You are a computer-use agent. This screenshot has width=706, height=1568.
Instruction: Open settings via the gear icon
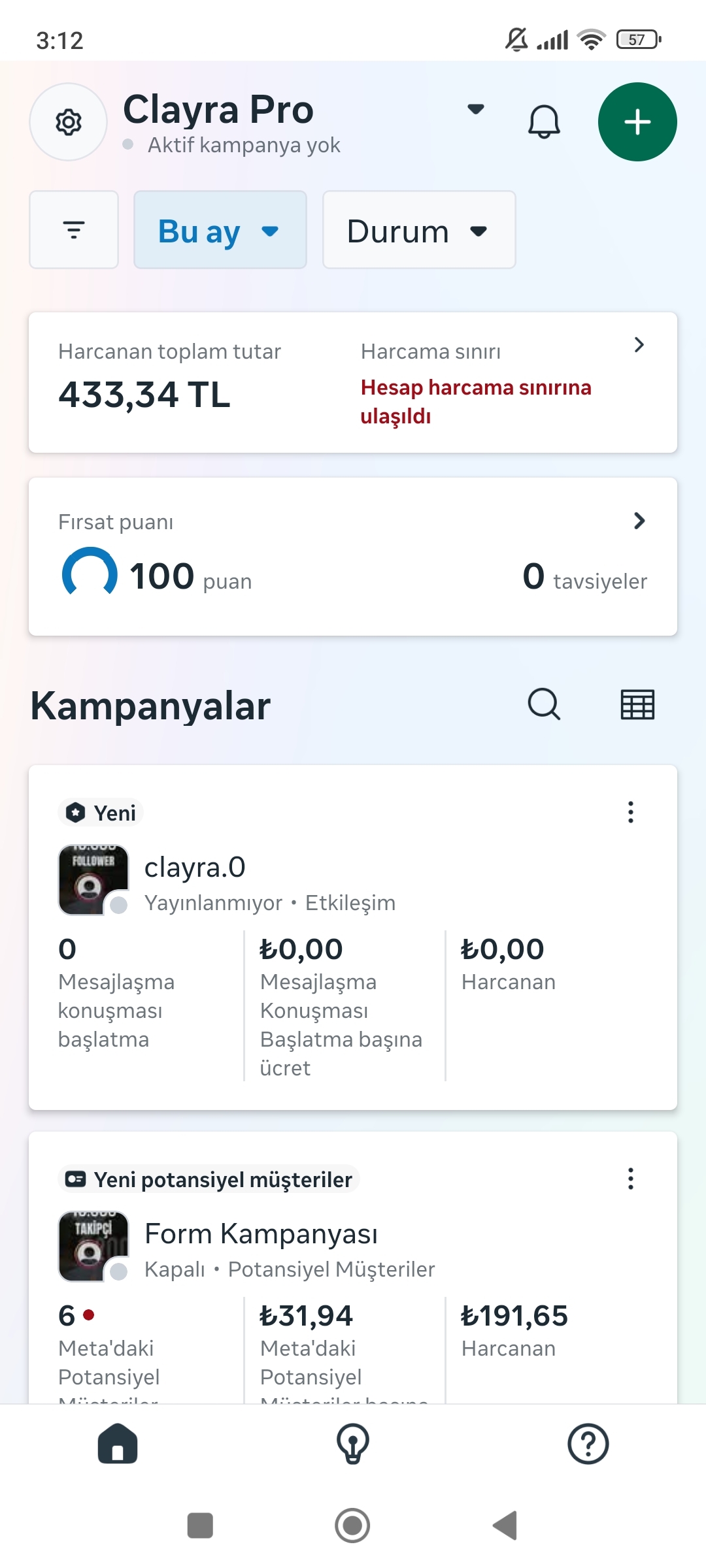[69, 122]
